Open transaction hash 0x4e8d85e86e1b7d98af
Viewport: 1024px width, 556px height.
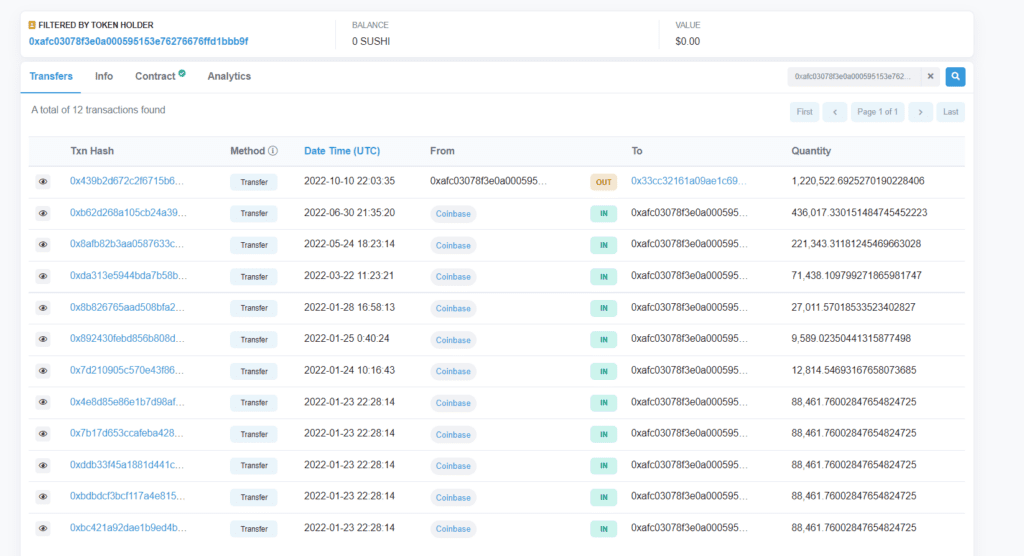click(127, 402)
